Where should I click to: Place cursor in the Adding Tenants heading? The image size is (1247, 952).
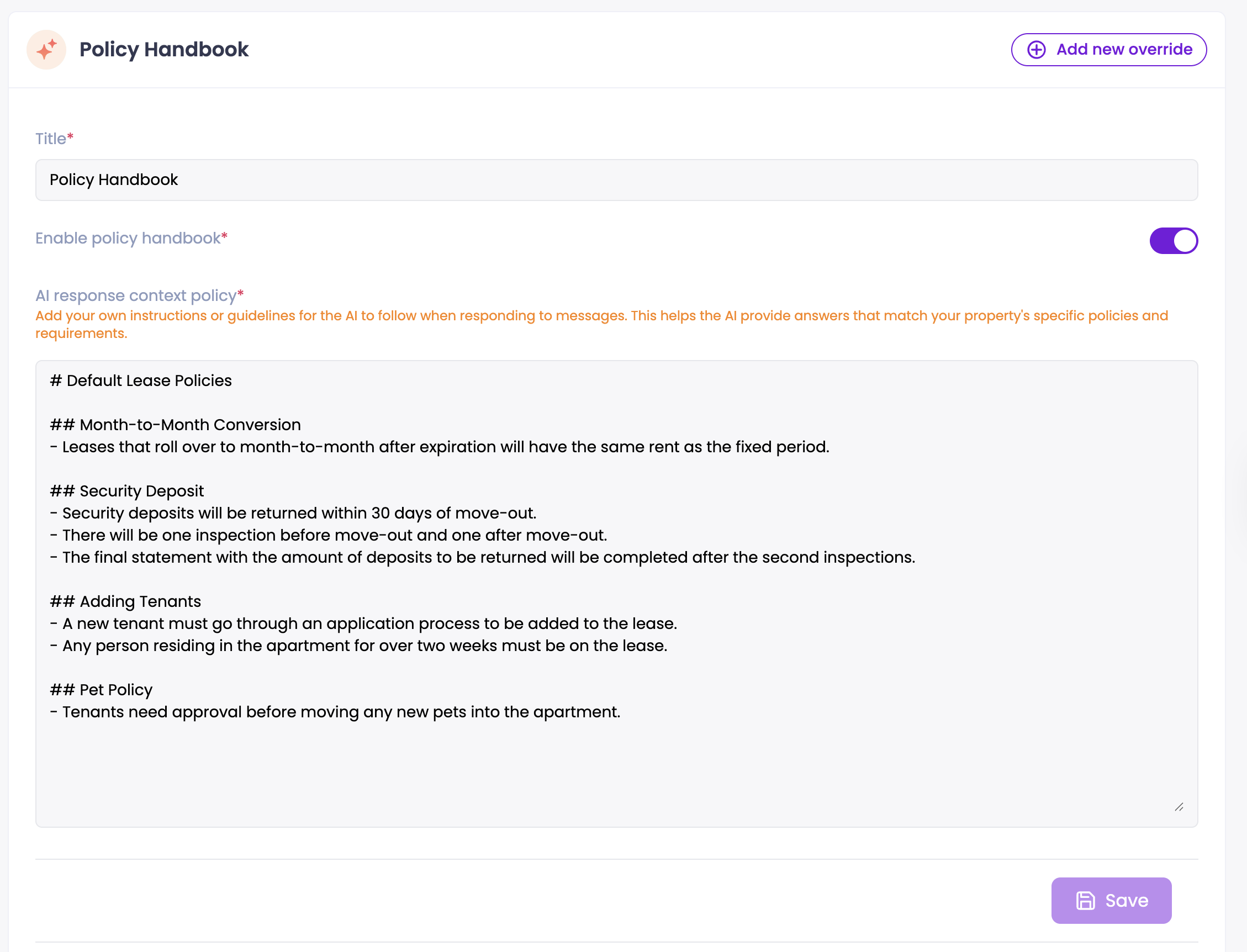click(140, 602)
